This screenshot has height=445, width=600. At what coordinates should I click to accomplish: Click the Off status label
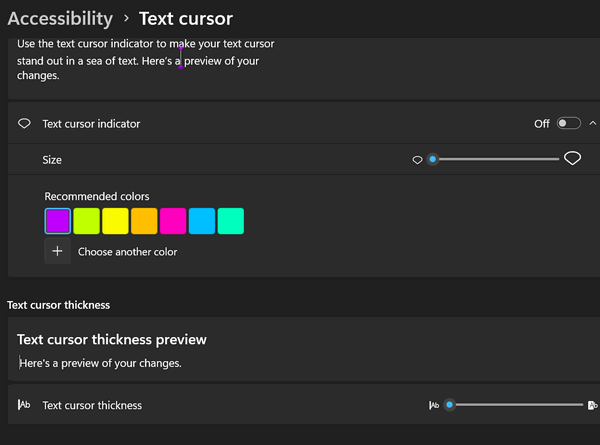tap(541, 124)
